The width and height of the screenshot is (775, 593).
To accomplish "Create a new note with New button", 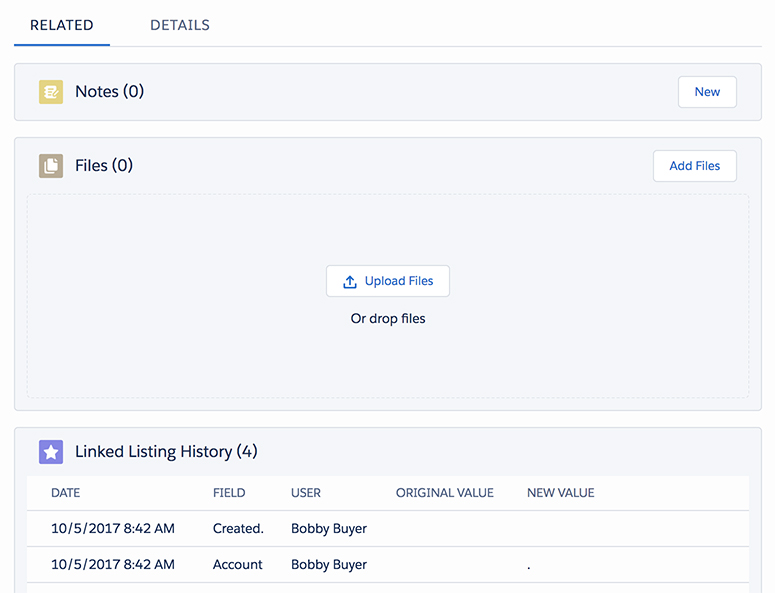I will 707,92.
